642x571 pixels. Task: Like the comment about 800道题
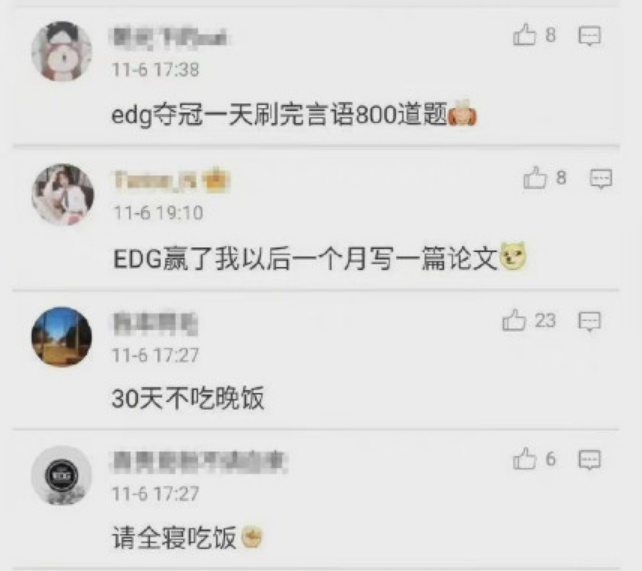click(x=524, y=34)
